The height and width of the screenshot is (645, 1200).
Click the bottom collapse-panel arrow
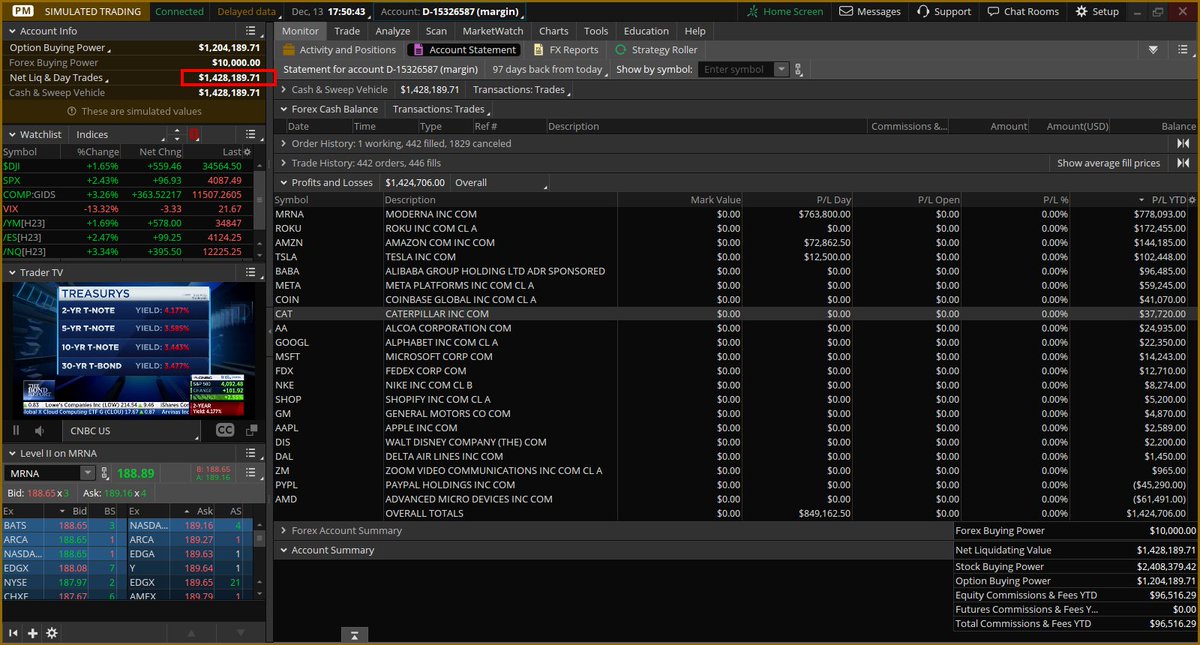(x=354, y=635)
